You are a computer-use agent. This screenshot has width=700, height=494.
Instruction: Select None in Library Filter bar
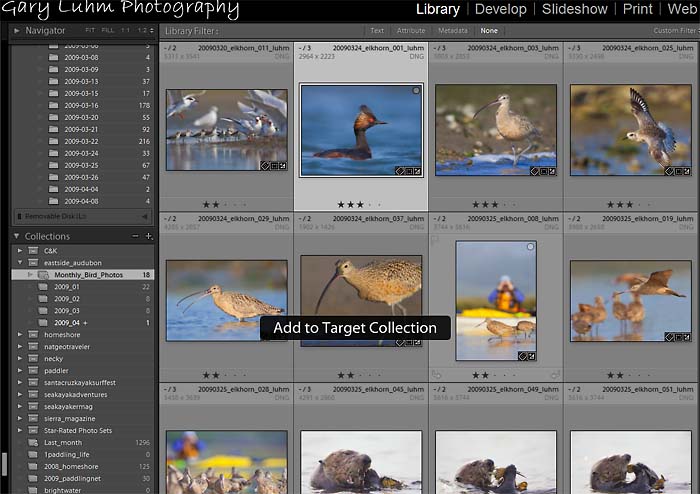489,31
